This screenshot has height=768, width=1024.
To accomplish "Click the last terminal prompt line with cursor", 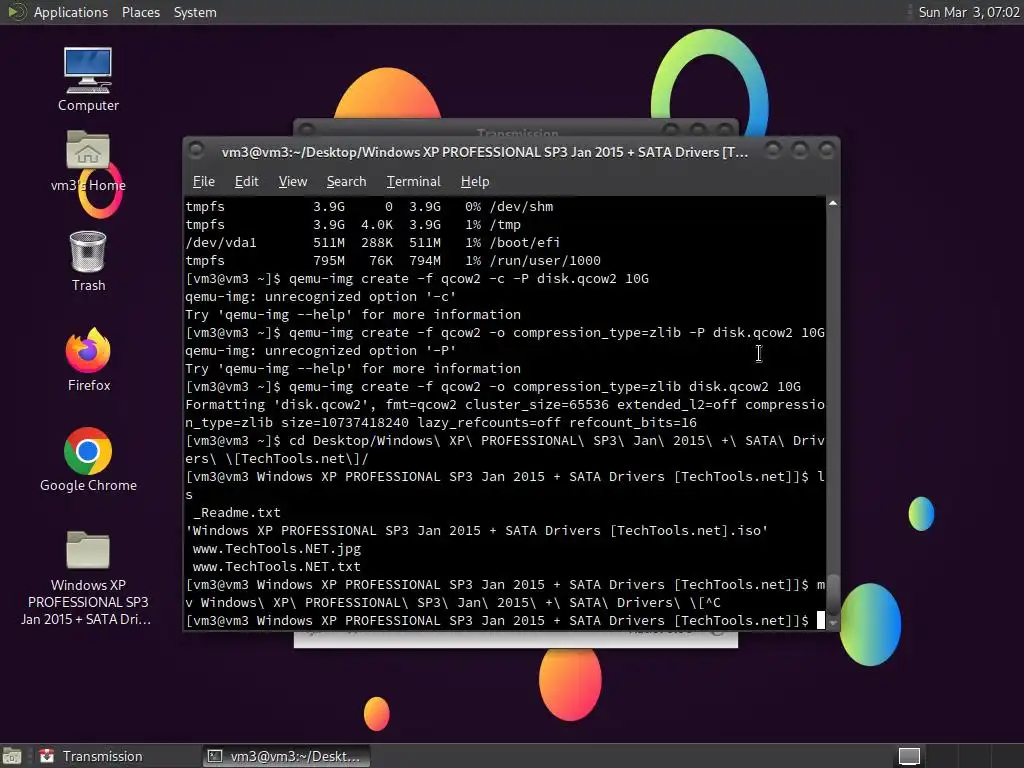I will 505,620.
